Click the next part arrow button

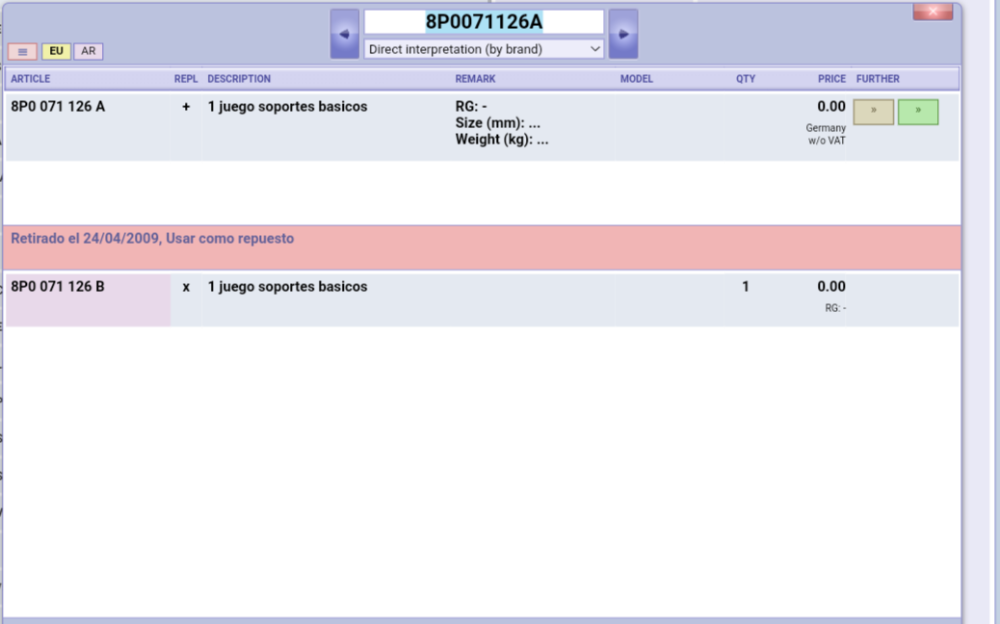[623, 34]
